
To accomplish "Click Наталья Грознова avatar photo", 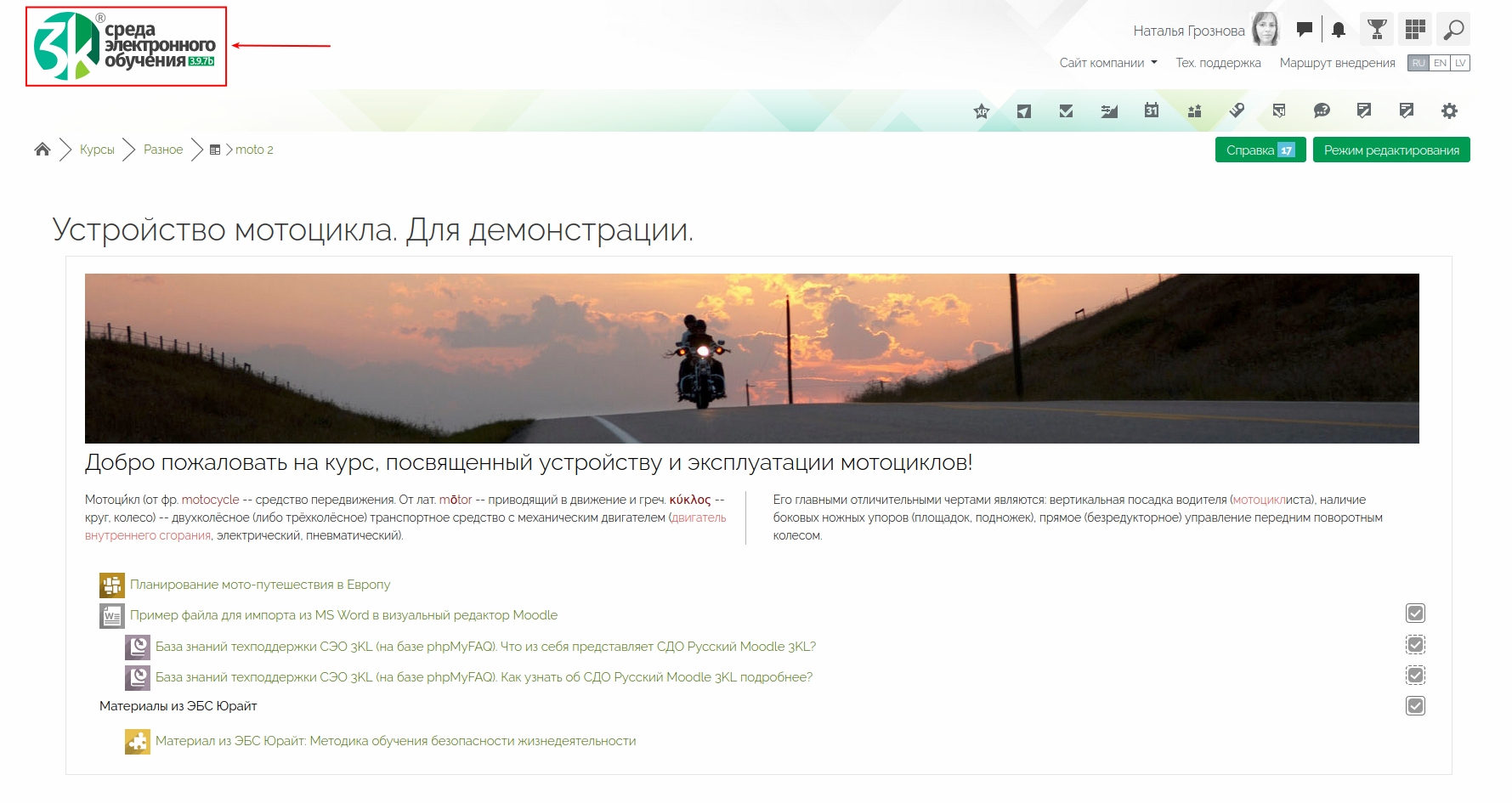I will pos(1266,30).
